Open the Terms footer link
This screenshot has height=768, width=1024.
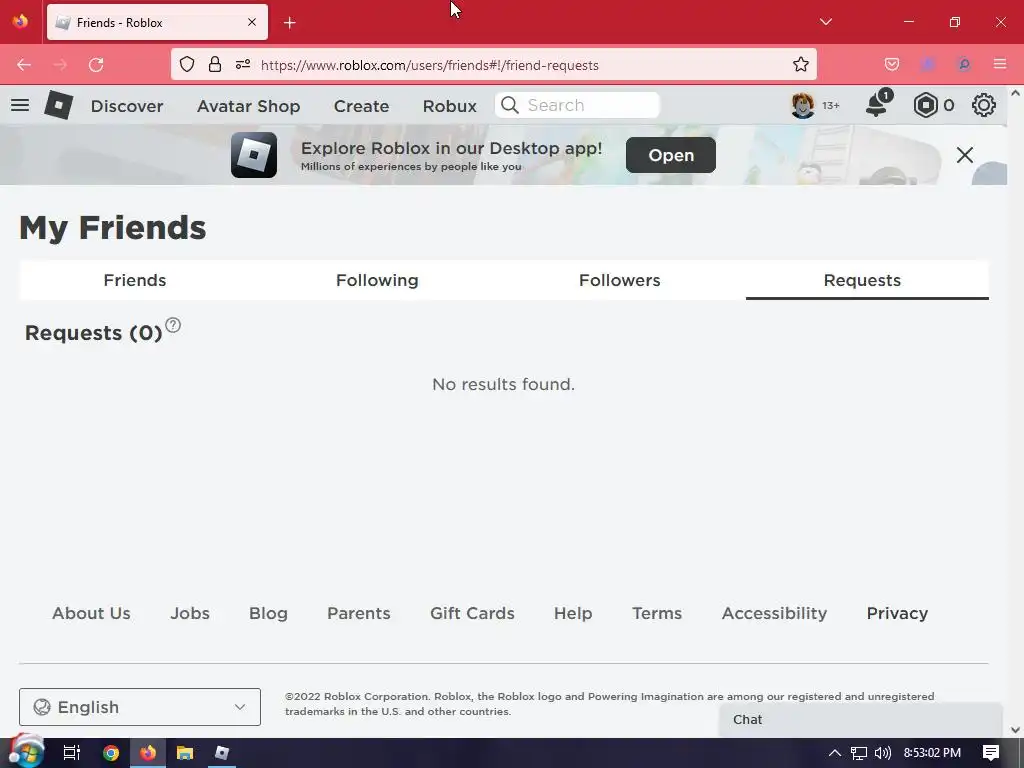coord(657,613)
